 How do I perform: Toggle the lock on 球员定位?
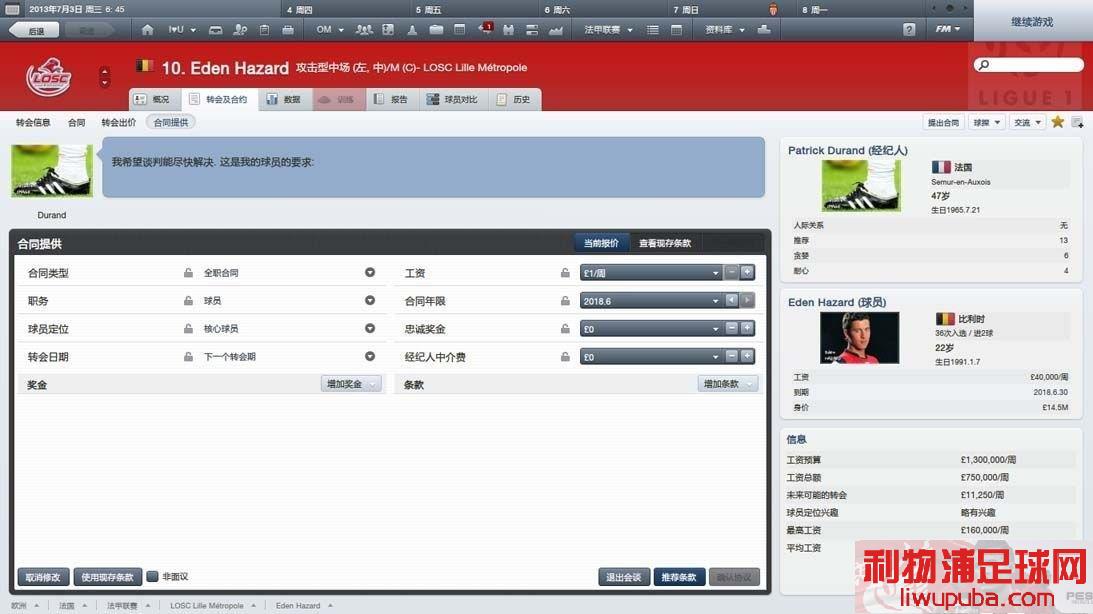coord(188,328)
